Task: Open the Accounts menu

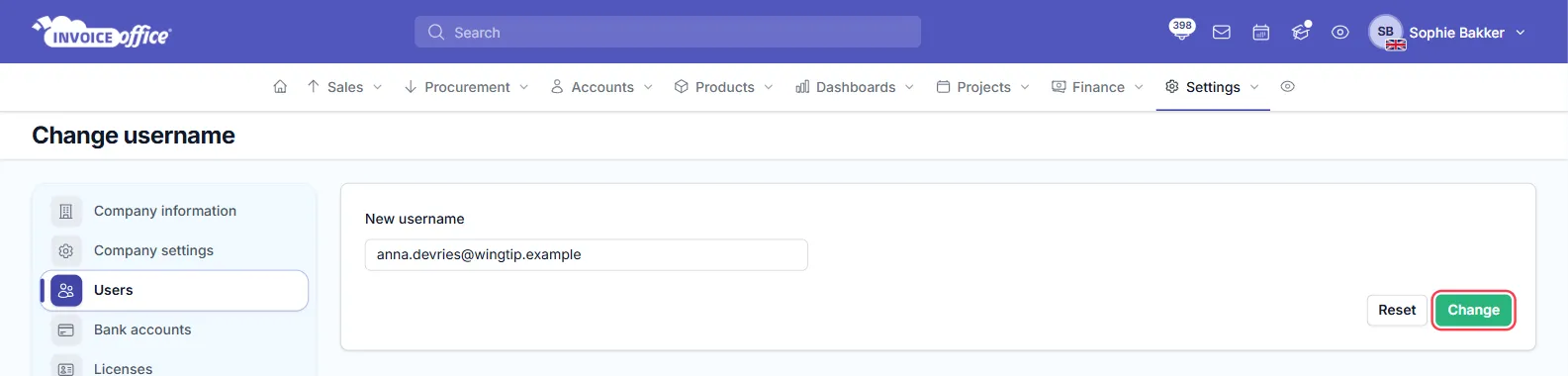Action: coord(602,87)
